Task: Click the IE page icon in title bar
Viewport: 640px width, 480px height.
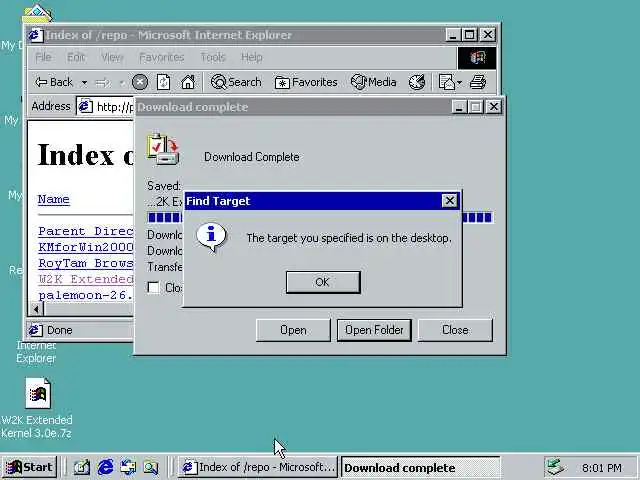Action: (x=36, y=35)
